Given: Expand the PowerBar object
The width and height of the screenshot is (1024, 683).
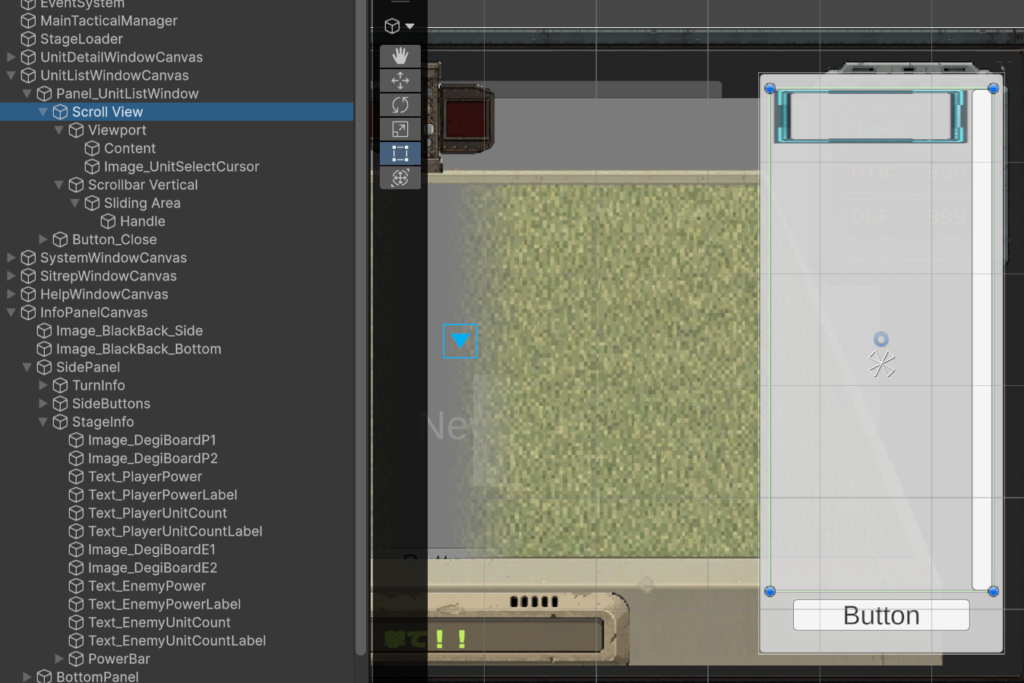Looking at the screenshot, I should 60,659.
